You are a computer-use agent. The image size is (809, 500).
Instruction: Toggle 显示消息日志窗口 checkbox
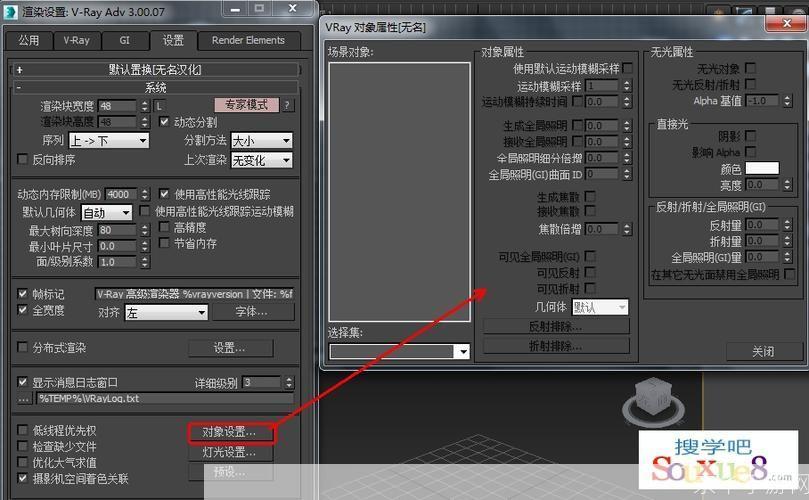22,382
